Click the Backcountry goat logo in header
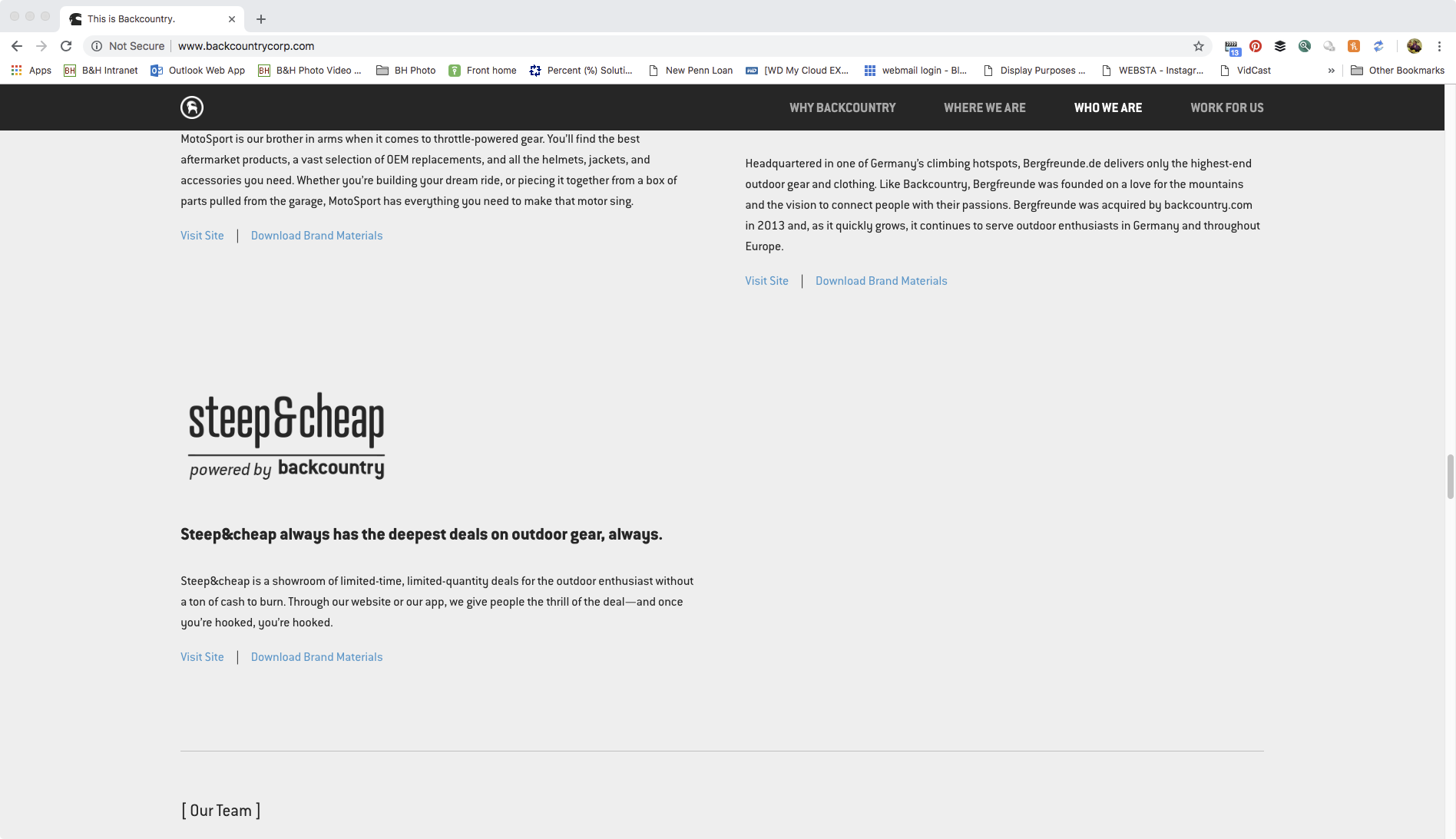This screenshot has width=1456, height=839. point(192,107)
